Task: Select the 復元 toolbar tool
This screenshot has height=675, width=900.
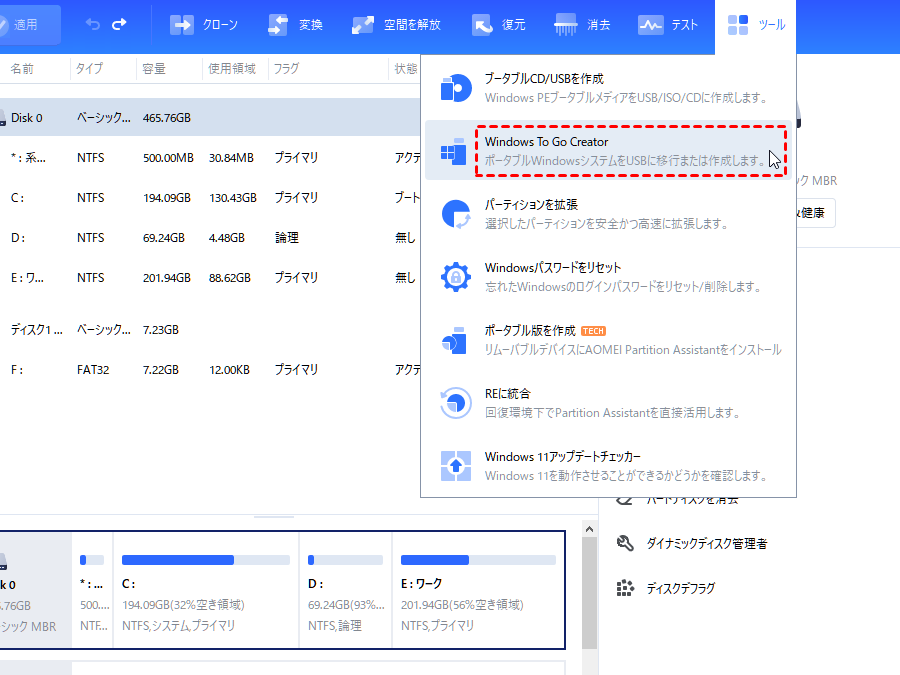Action: click(499, 25)
